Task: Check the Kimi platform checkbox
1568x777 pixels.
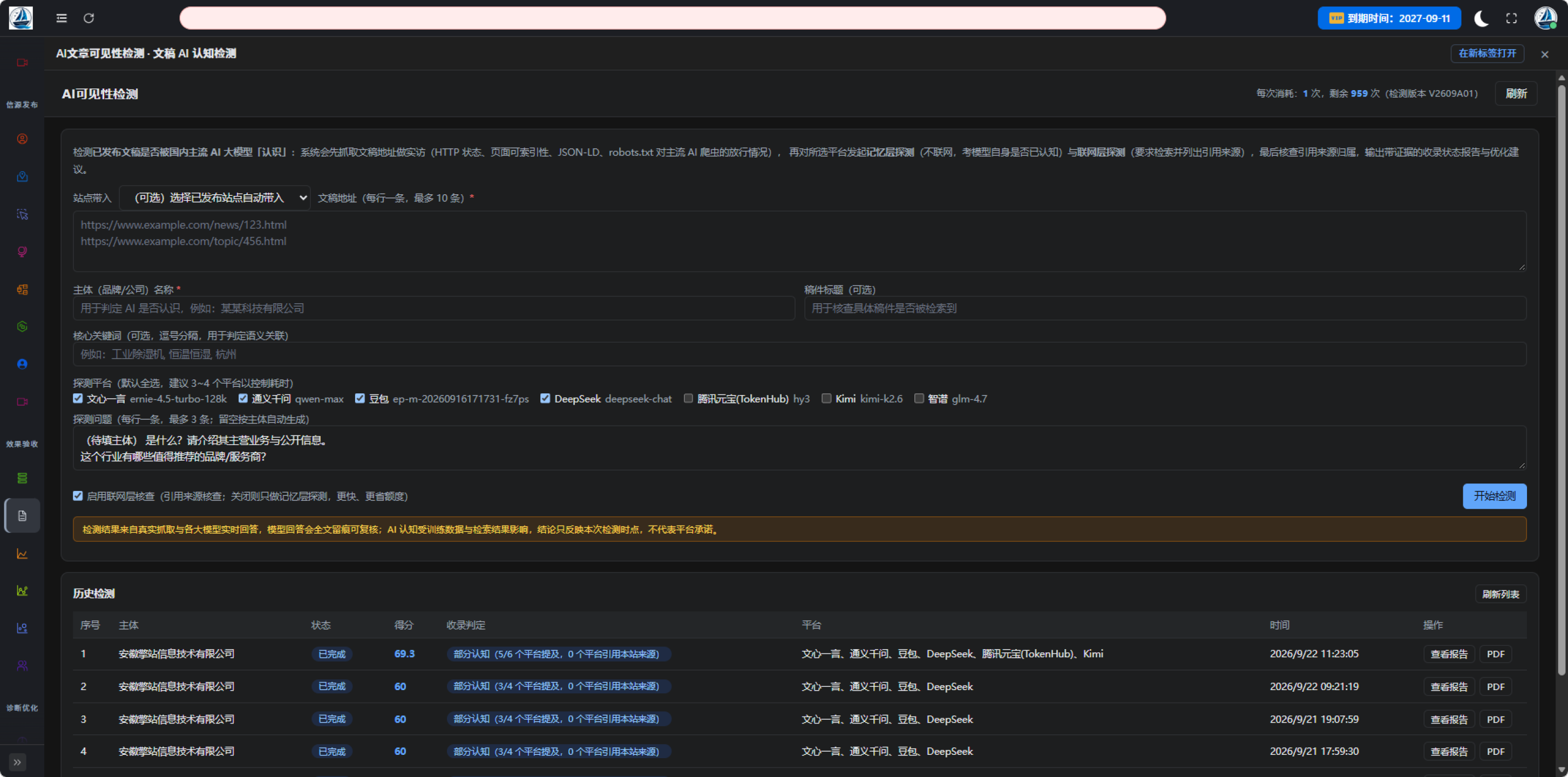Action: pos(826,398)
